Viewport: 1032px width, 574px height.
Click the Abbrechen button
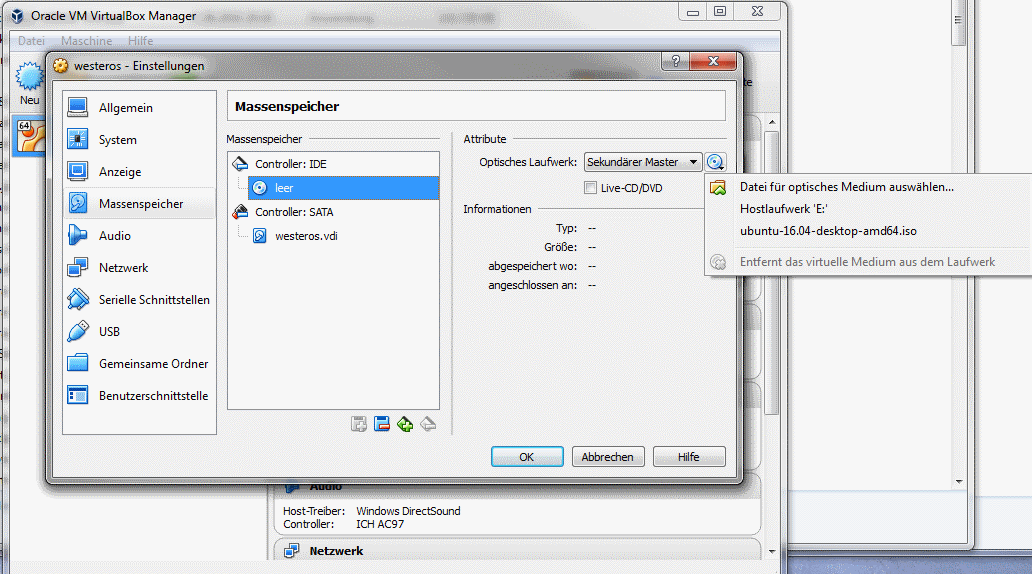coord(607,457)
